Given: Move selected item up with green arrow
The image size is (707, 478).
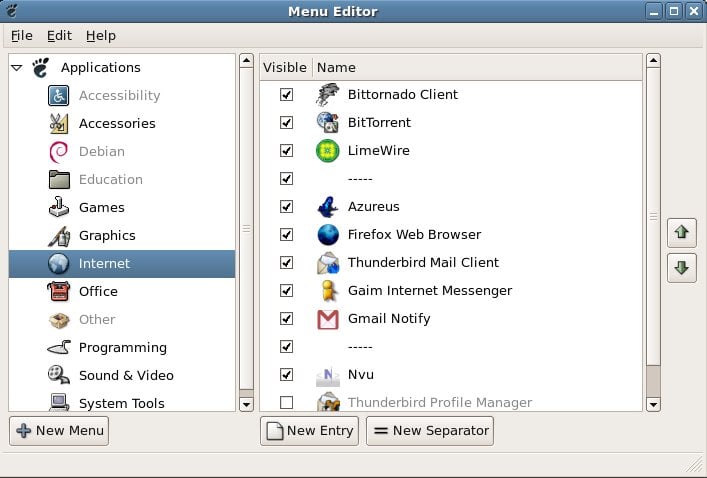Looking at the screenshot, I should (682, 232).
